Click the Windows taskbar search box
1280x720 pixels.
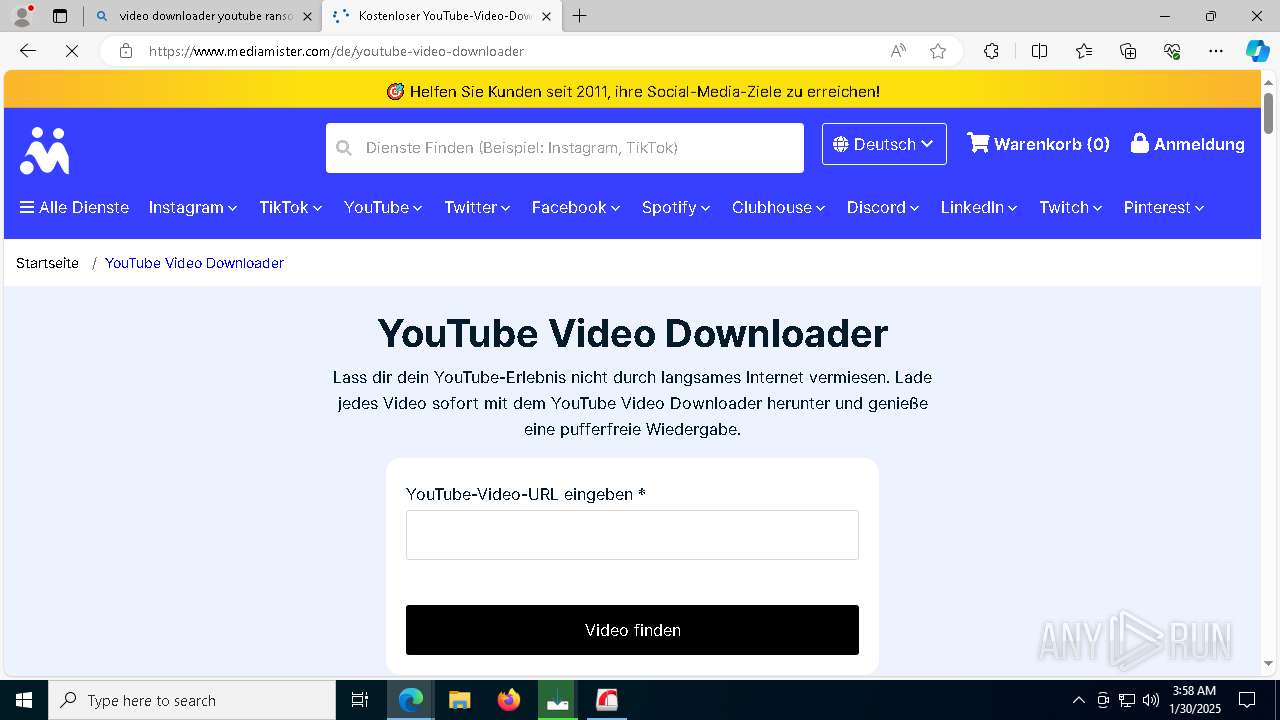point(192,700)
